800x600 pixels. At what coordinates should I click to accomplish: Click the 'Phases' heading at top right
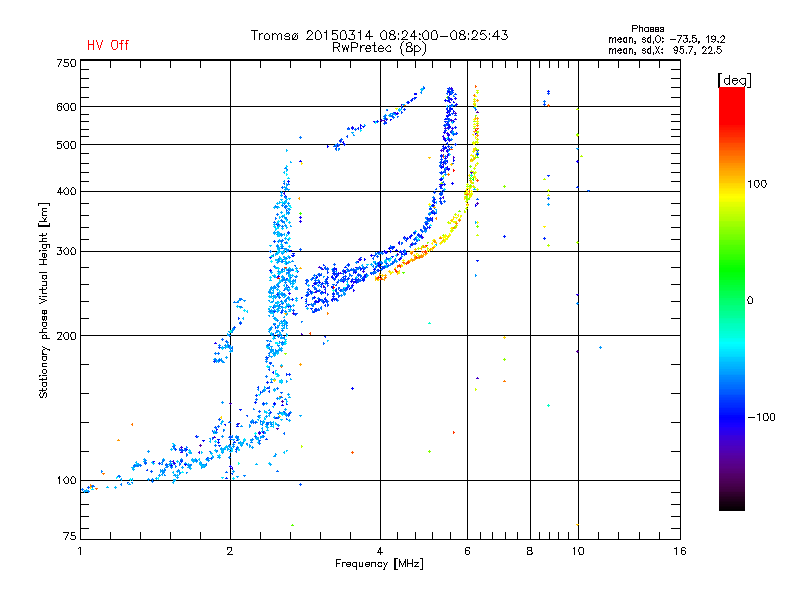[x=647, y=29]
